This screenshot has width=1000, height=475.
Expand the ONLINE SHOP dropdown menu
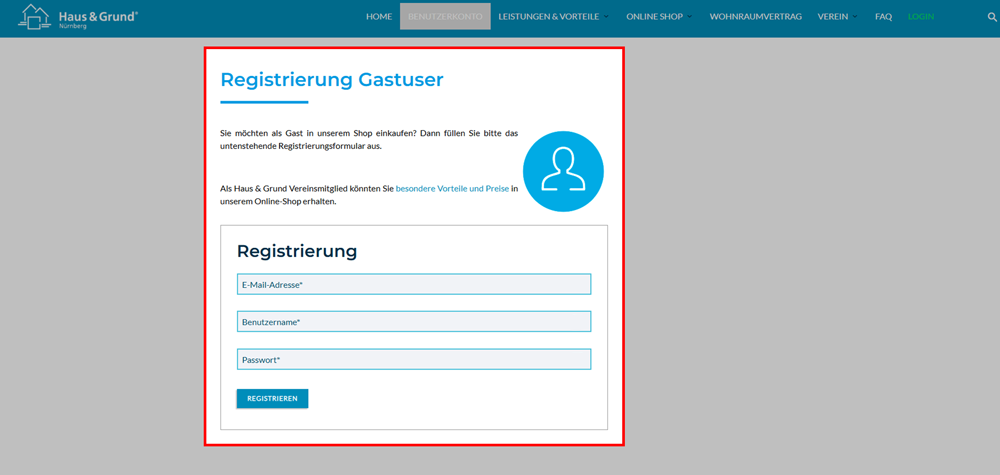[658, 17]
